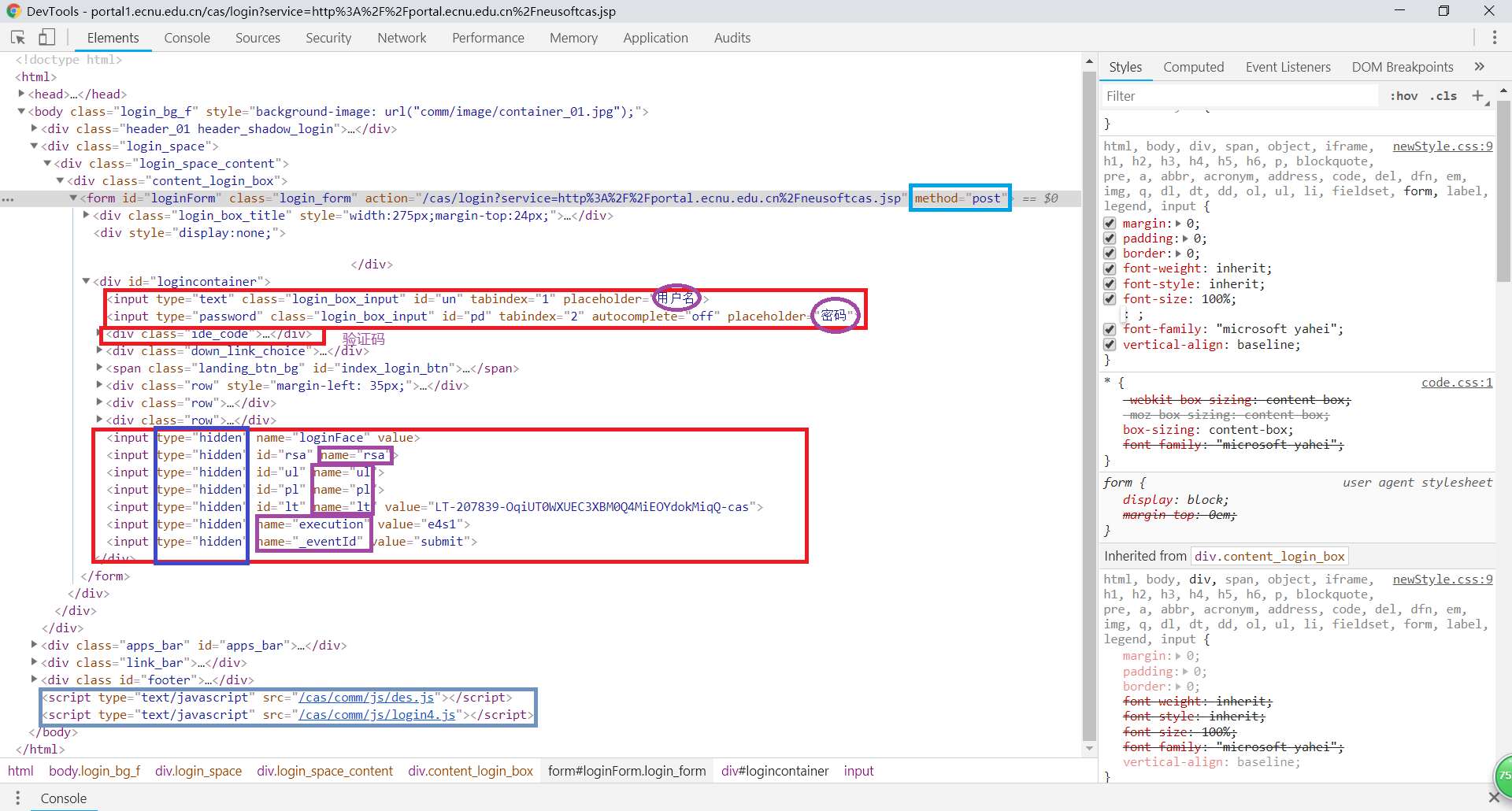The width and height of the screenshot is (1512, 811).
Task: Select div#logincontainer breadcrumb item
Action: (775, 771)
